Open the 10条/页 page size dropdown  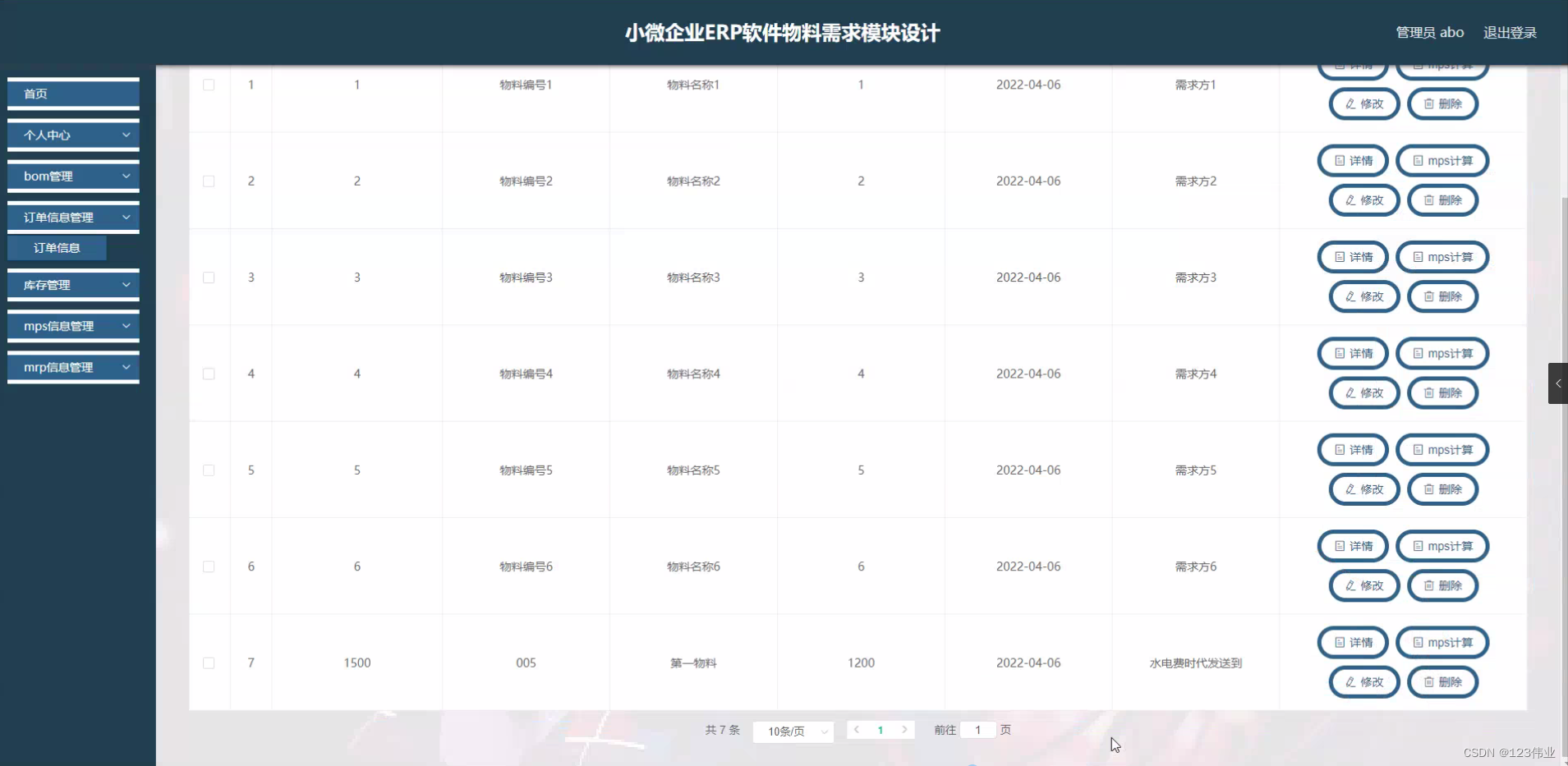click(793, 731)
